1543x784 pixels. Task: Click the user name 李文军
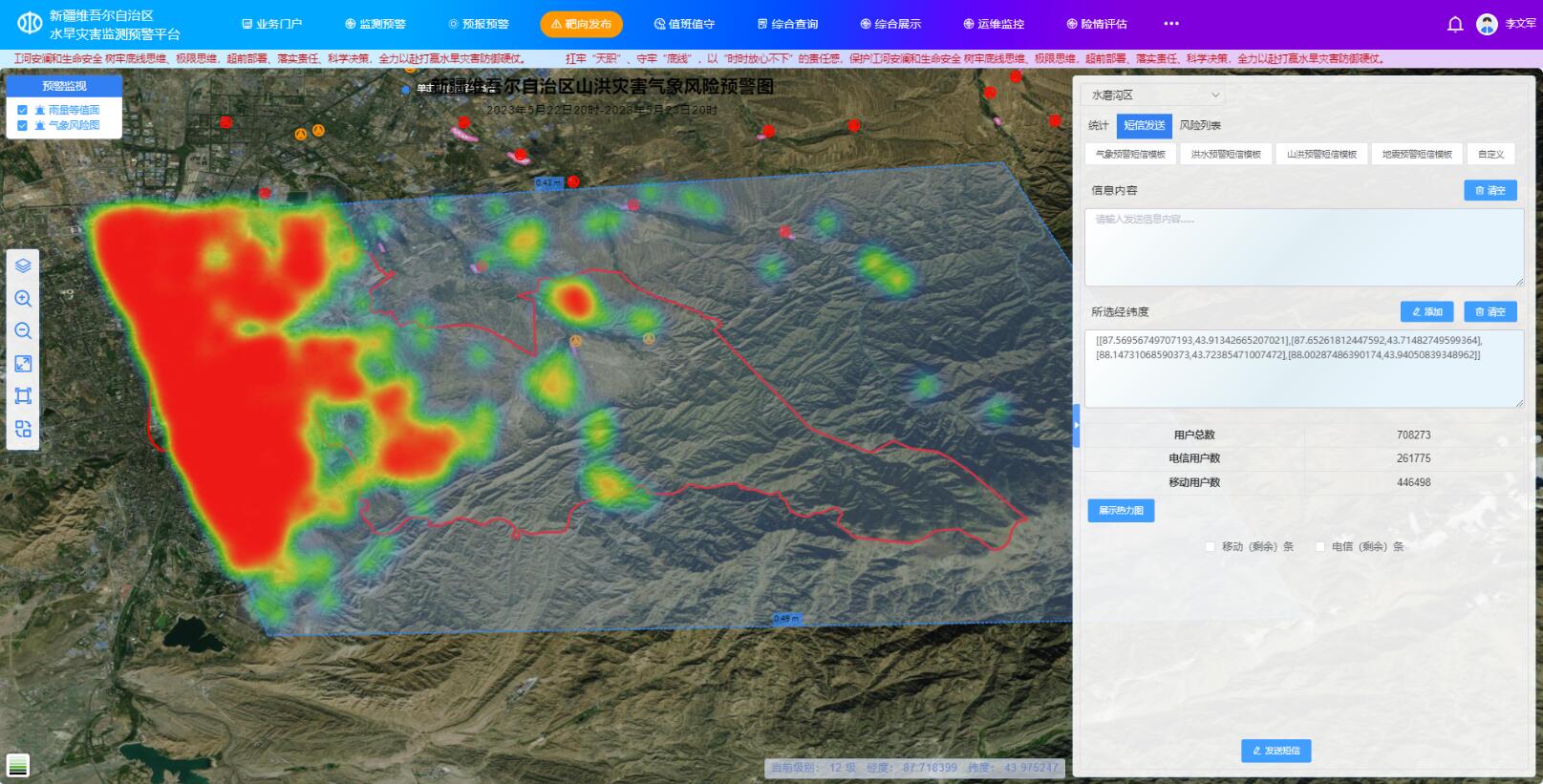pyautogui.click(x=1520, y=24)
